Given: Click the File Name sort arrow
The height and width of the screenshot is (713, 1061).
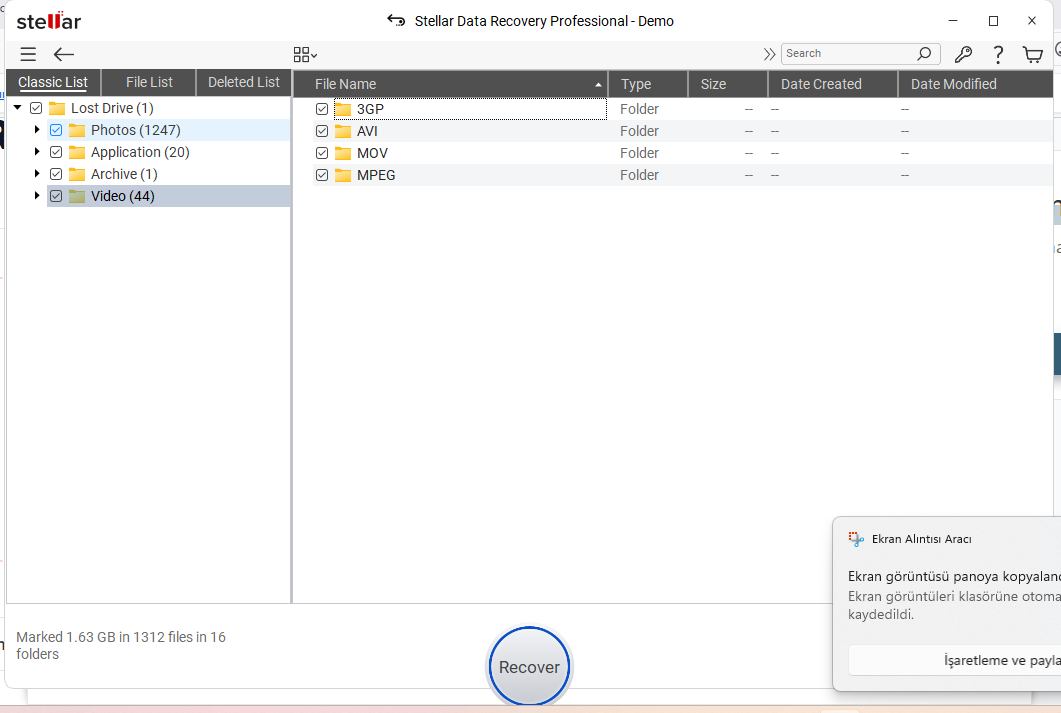Looking at the screenshot, I should pyautogui.click(x=598, y=85).
